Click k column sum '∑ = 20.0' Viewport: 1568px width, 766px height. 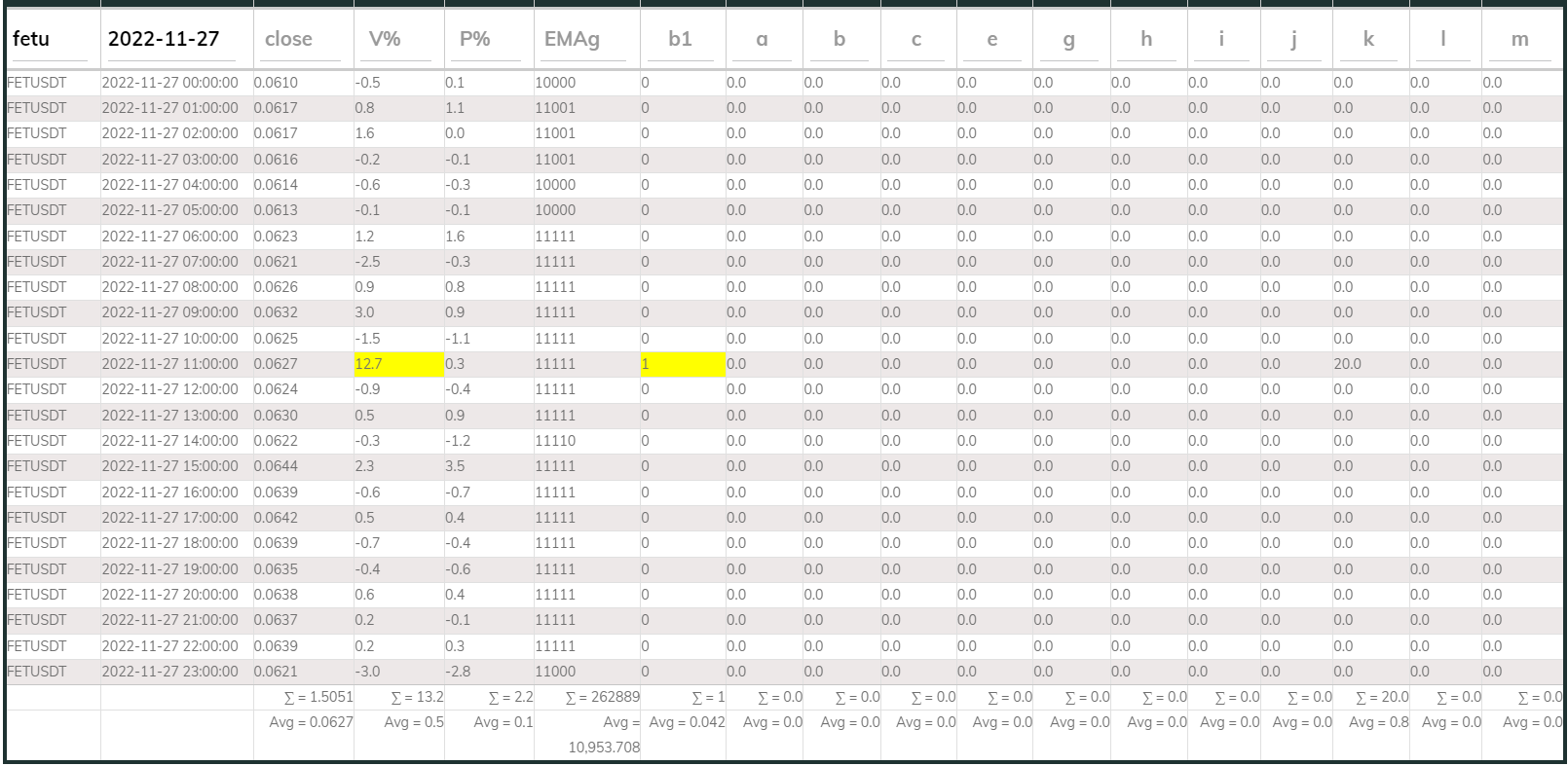(1382, 697)
